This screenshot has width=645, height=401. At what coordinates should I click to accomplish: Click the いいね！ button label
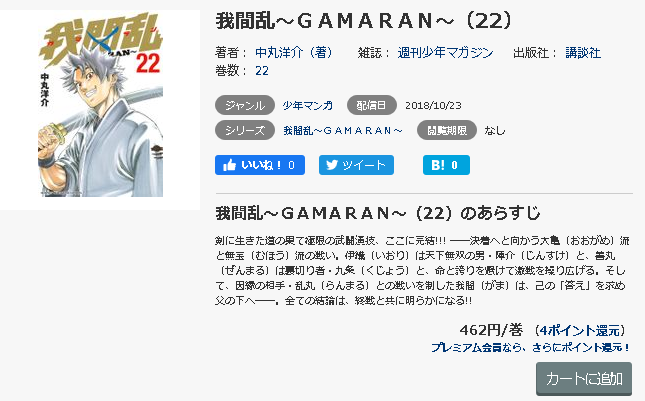262,165
